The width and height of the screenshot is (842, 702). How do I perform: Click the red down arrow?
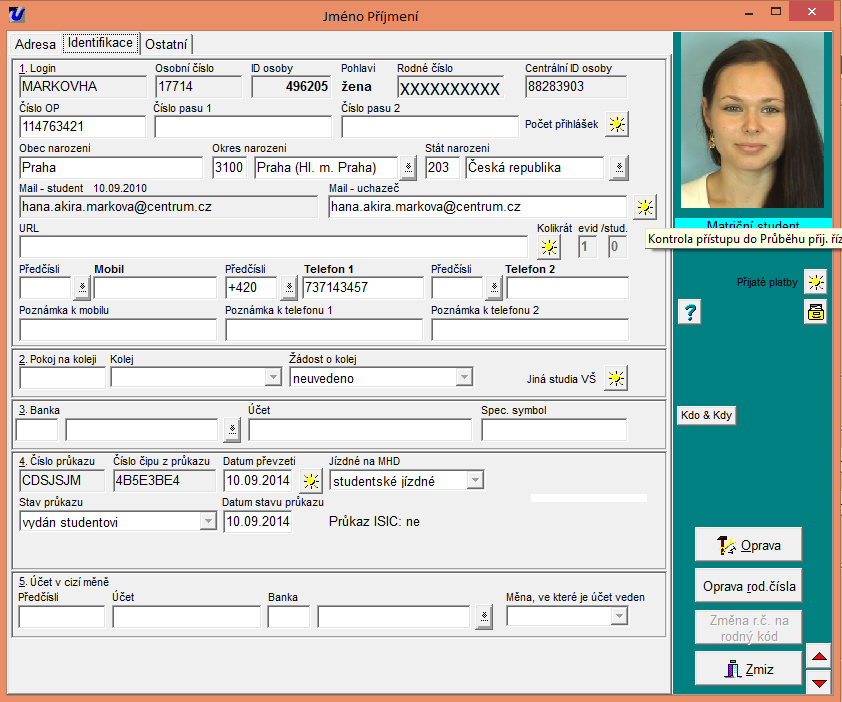click(x=819, y=682)
